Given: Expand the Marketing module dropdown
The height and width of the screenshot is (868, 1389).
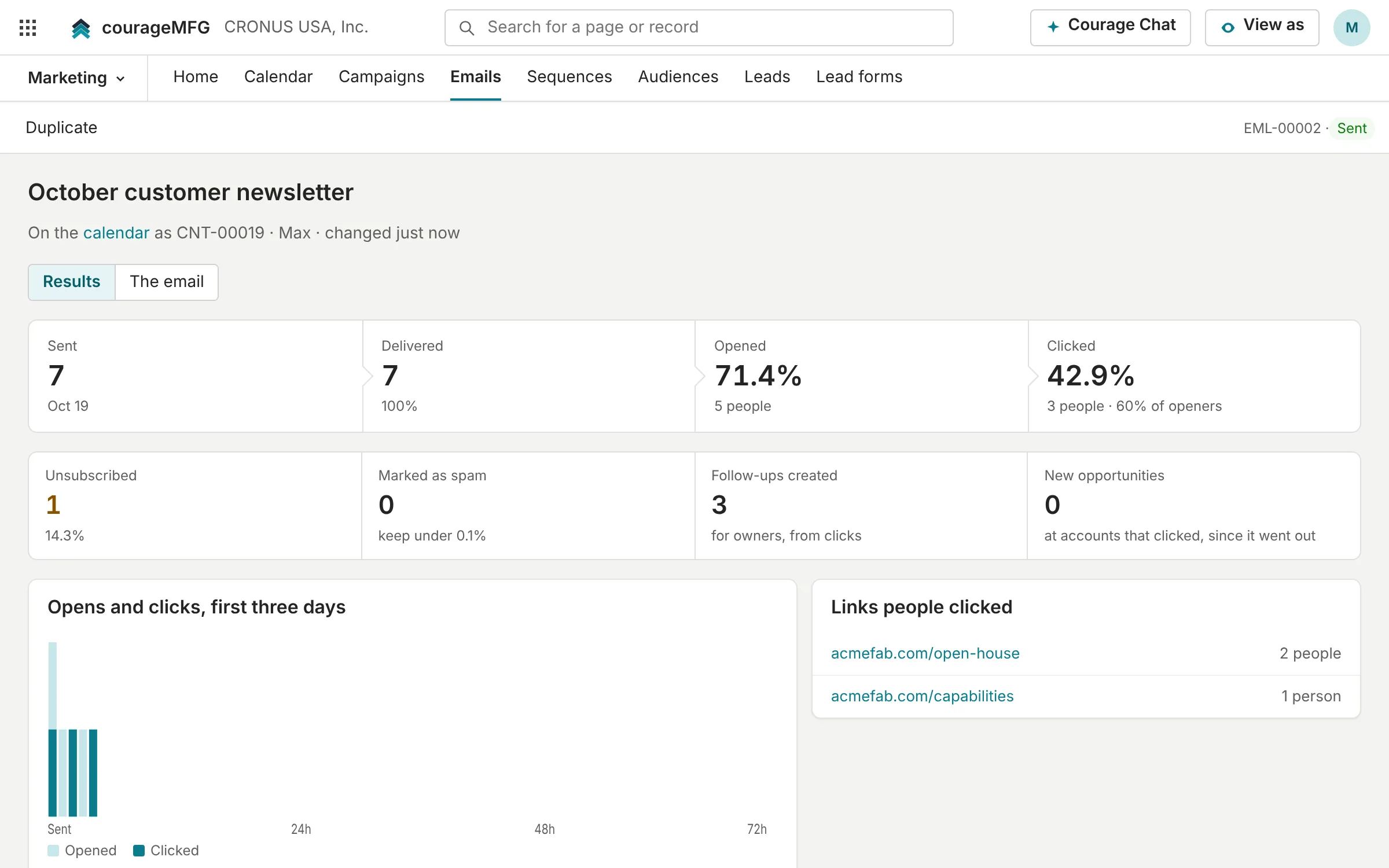Looking at the screenshot, I should (76, 78).
